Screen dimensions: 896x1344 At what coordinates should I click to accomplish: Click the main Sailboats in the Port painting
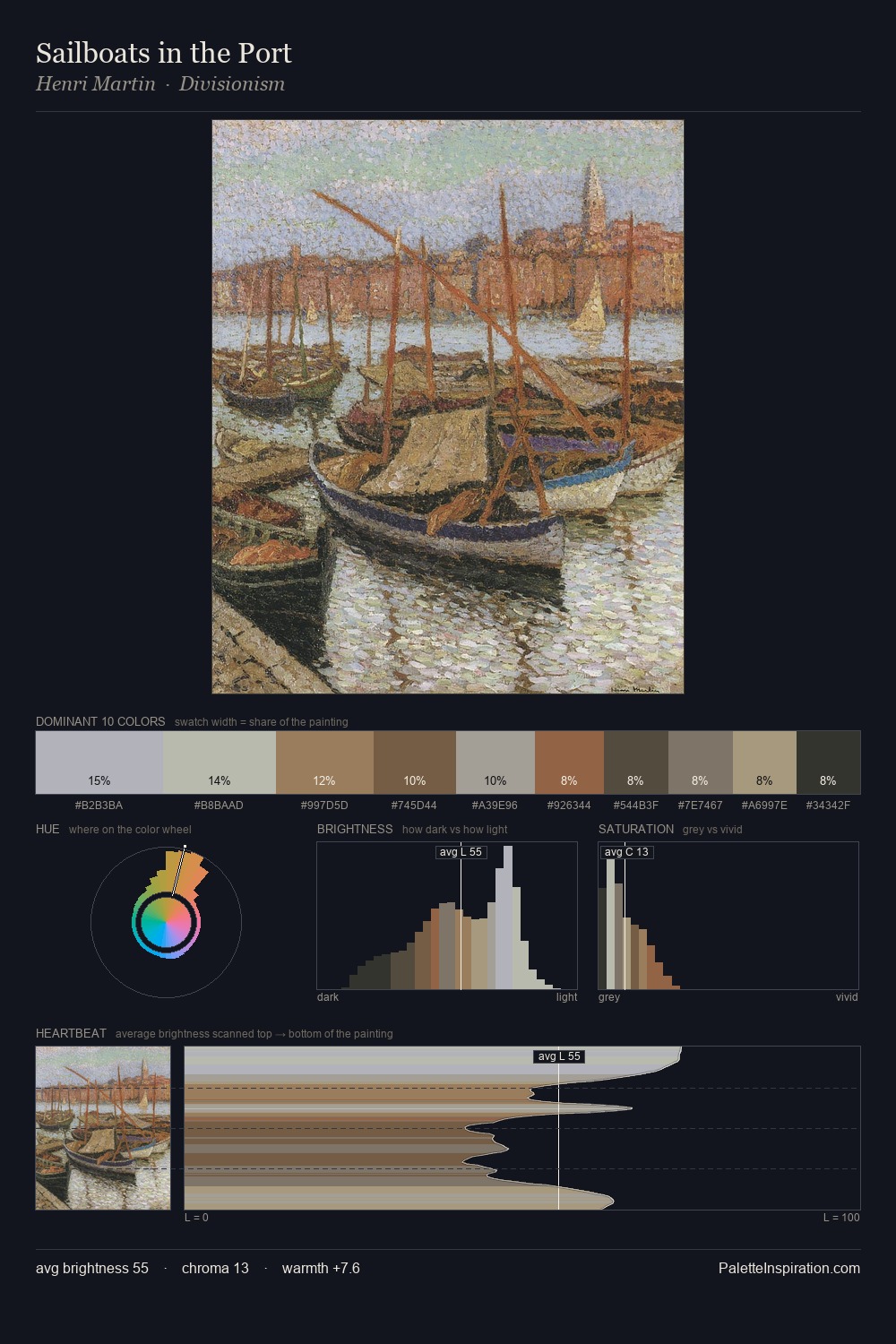tap(448, 407)
